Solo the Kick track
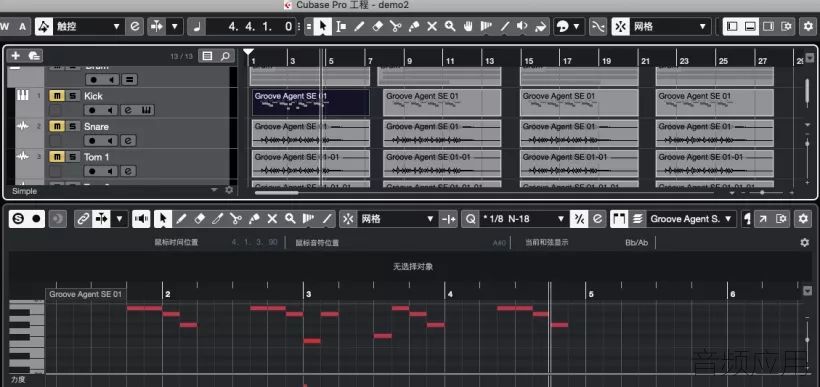The height and width of the screenshot is (387, 820). pyautogui.click(x=73, y=96)
